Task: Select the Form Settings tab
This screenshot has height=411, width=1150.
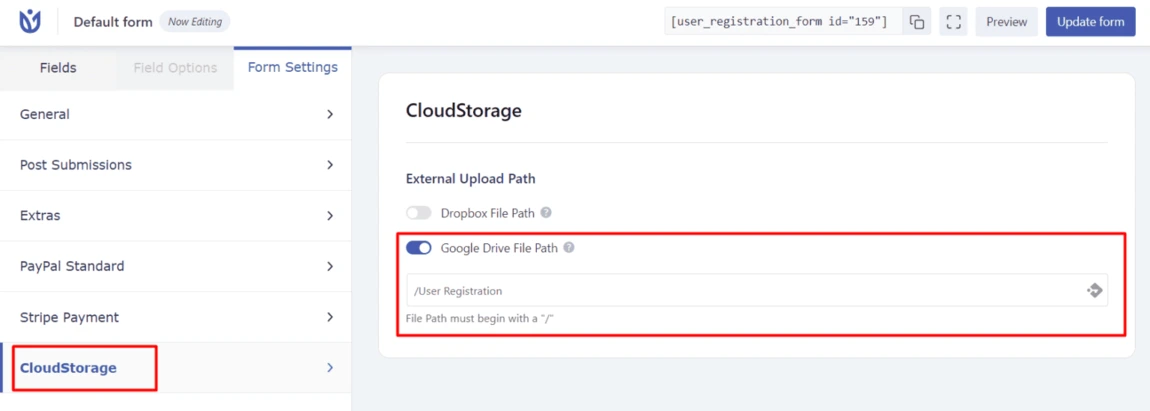Action: coord(293,68)
